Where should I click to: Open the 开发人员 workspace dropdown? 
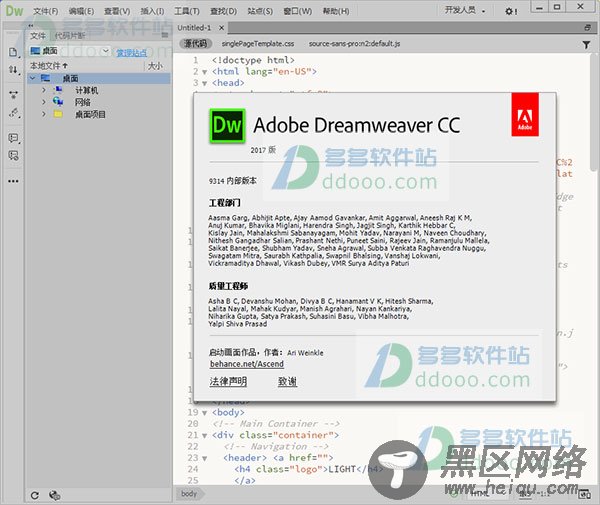pos(464,10)
